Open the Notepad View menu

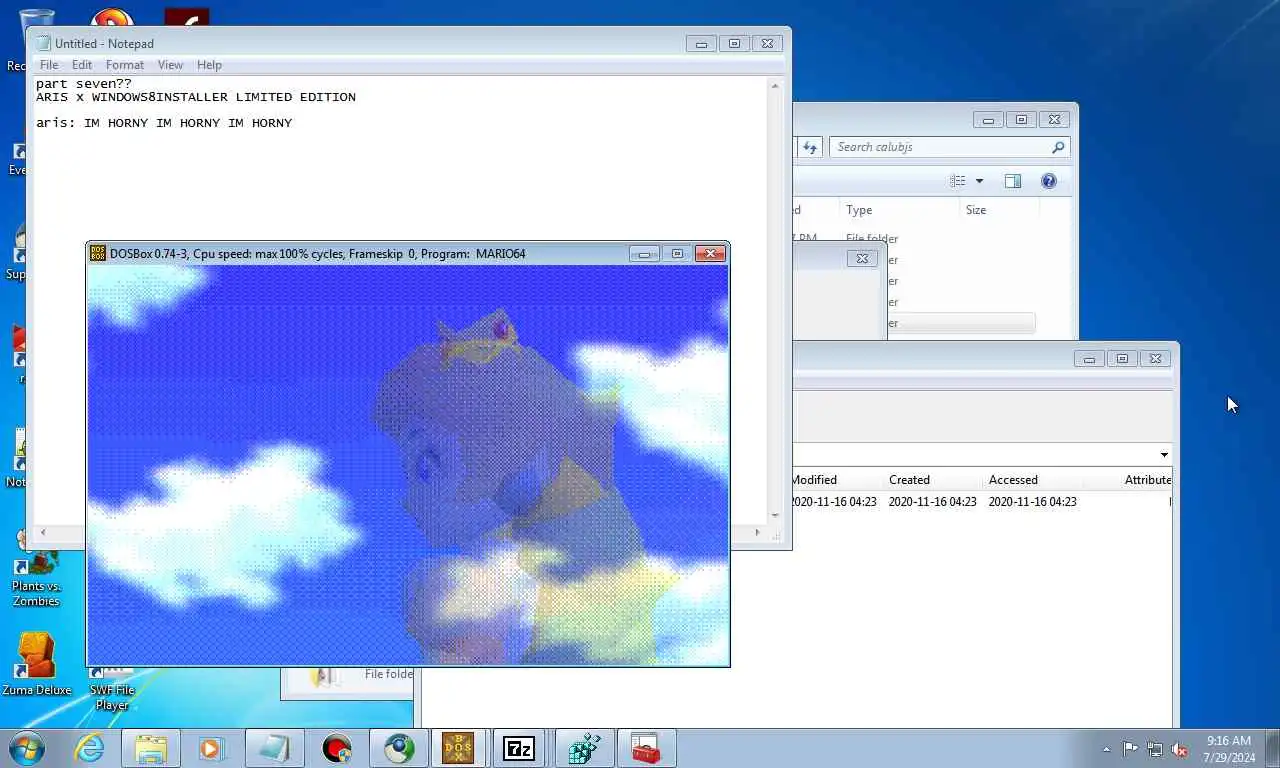pyautogui.click(x=170, y=65)
